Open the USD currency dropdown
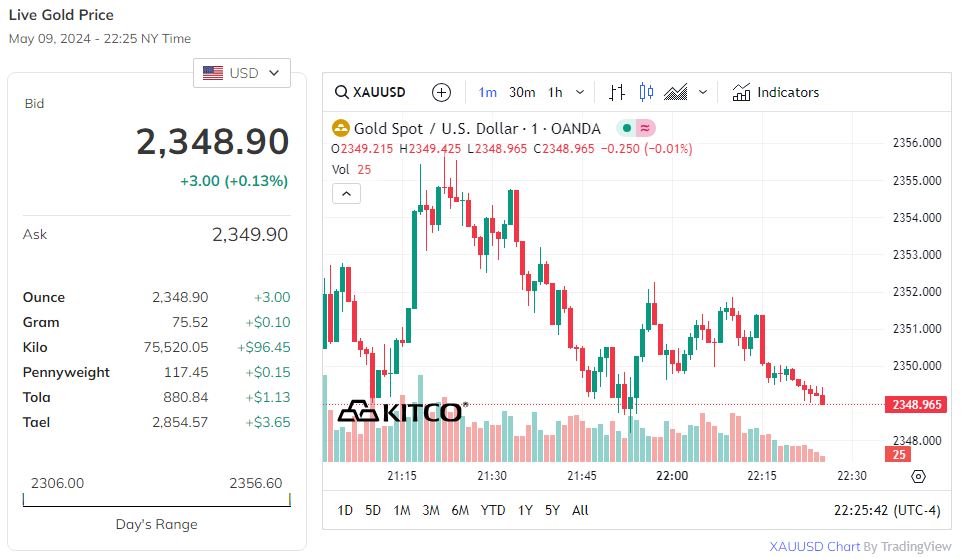 [x=242, y=73]
